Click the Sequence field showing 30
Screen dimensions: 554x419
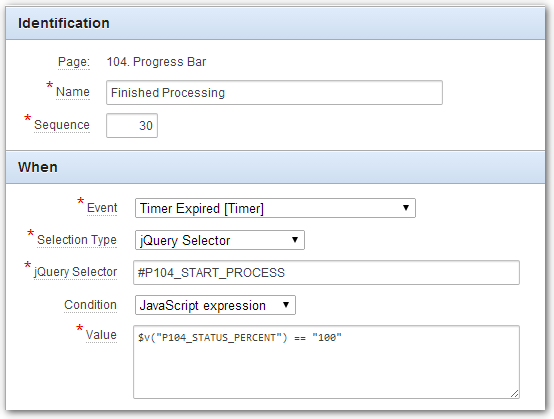132,125
